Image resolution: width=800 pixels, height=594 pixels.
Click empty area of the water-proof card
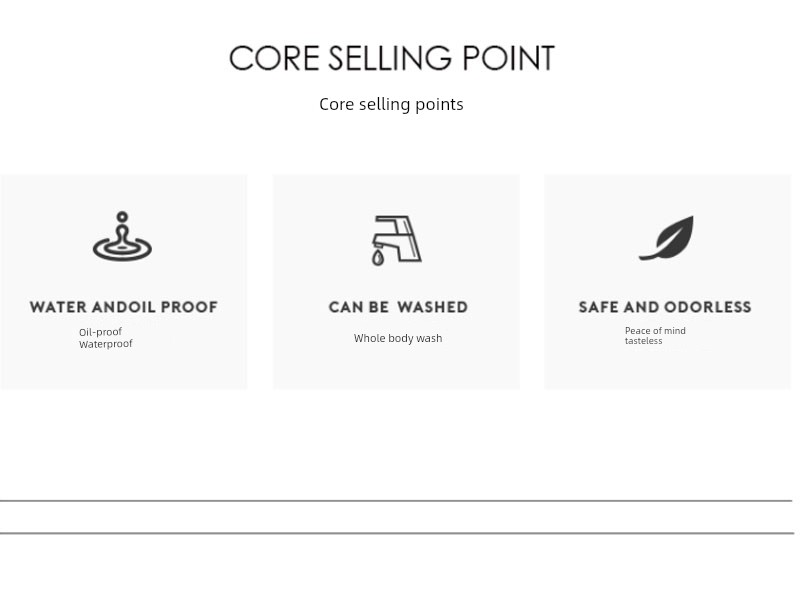click(194, 367)
